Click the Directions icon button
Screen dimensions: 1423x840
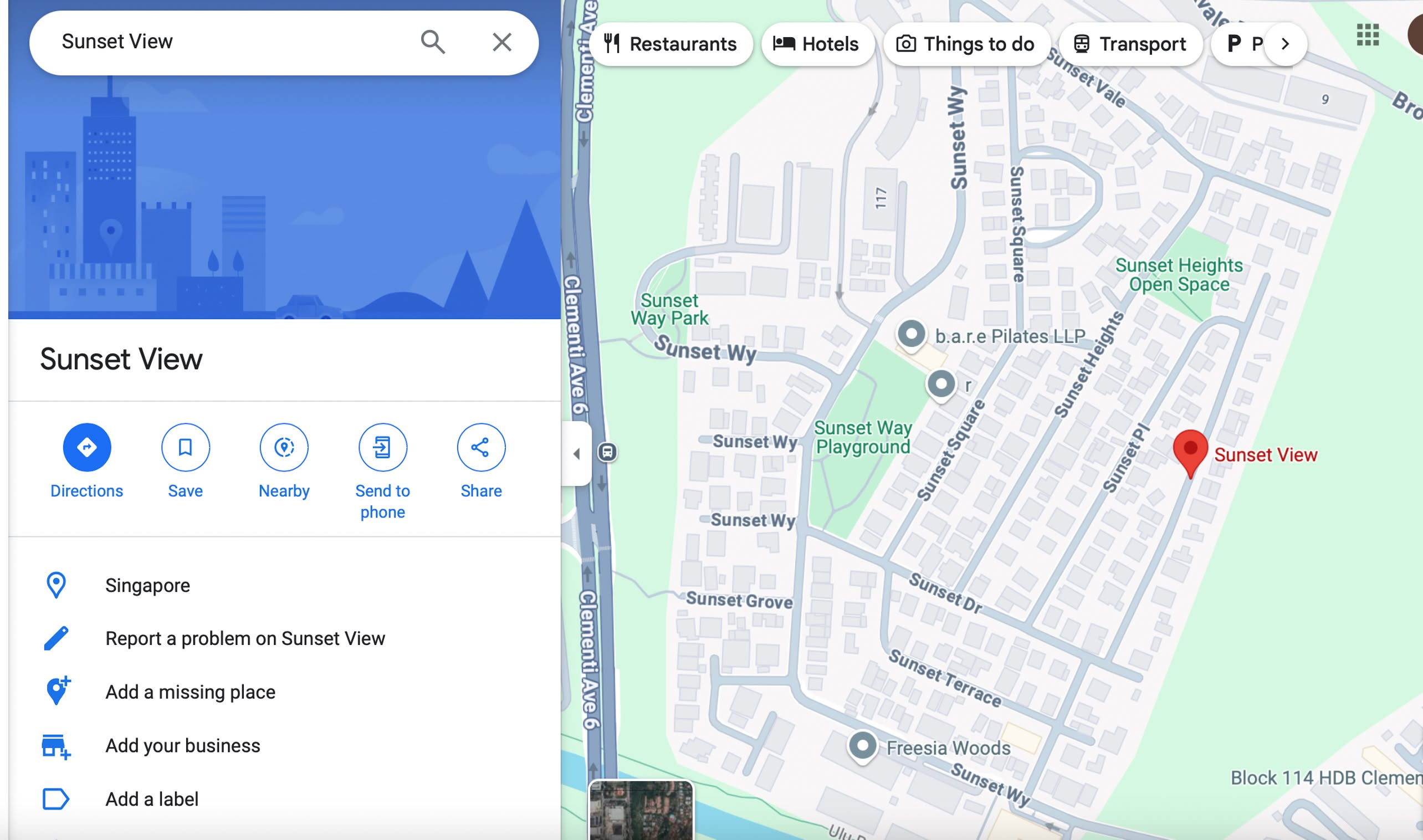click(x=86, y=447)
